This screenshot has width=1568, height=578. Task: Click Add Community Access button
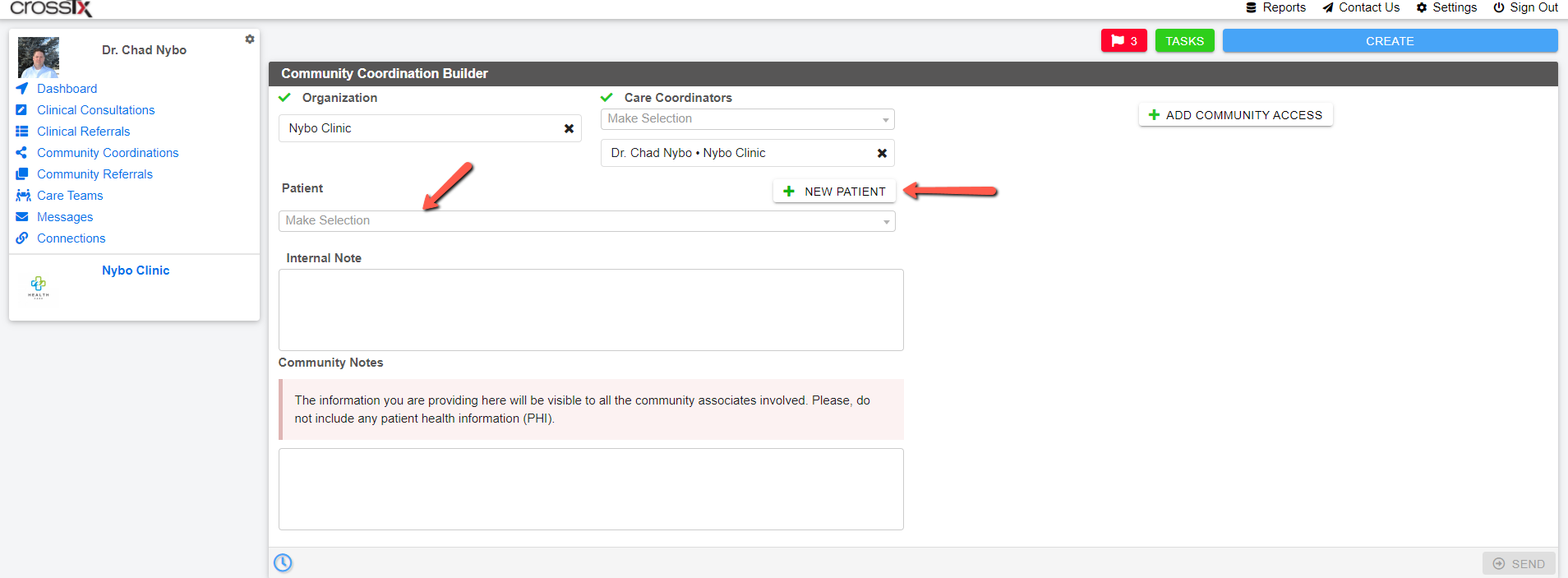pyautogui.click(x=1235, y=115)
